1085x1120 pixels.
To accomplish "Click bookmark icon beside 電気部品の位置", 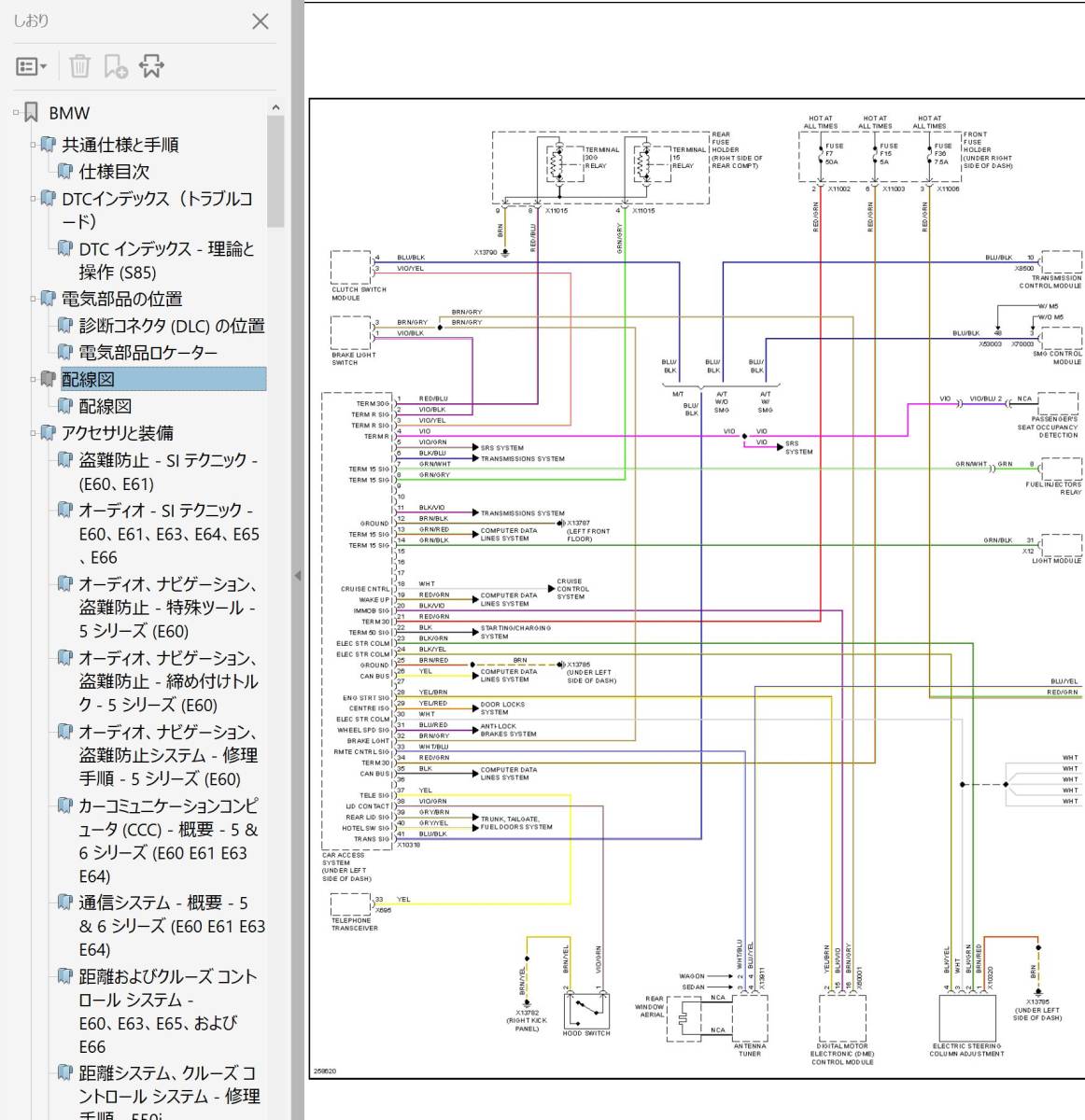I will (48, 299).
